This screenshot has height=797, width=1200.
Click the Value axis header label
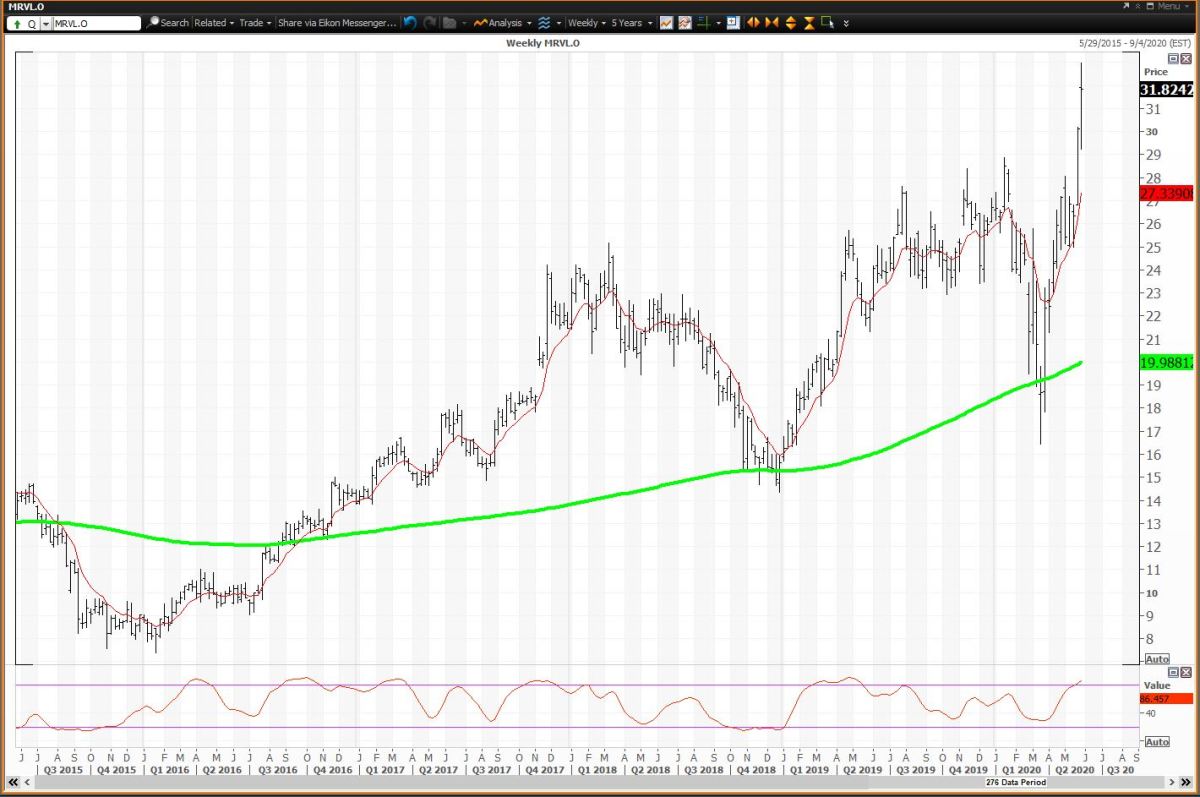click(x=1156, y=686)
